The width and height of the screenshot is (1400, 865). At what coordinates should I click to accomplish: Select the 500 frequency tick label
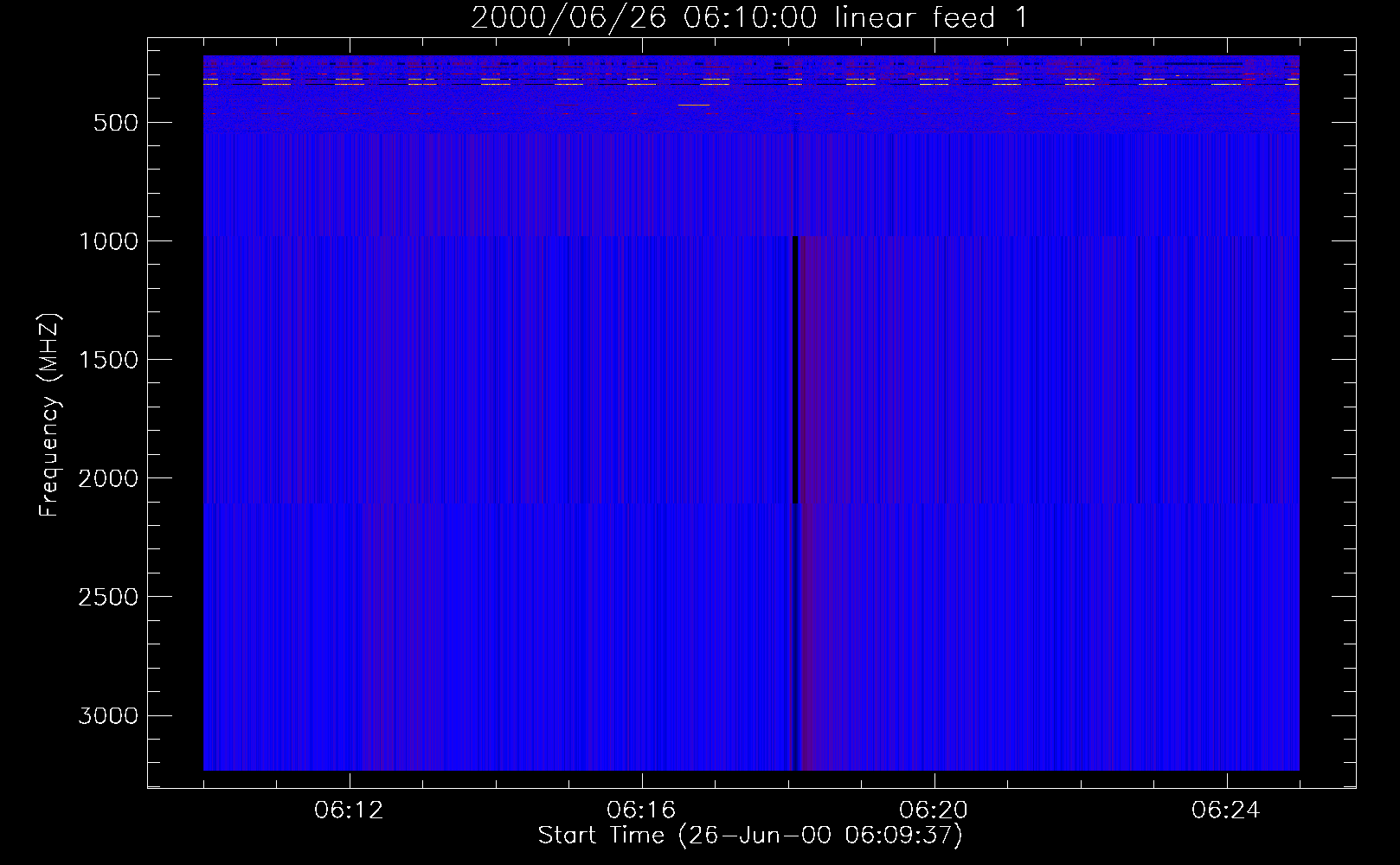(x=117, y=123)
